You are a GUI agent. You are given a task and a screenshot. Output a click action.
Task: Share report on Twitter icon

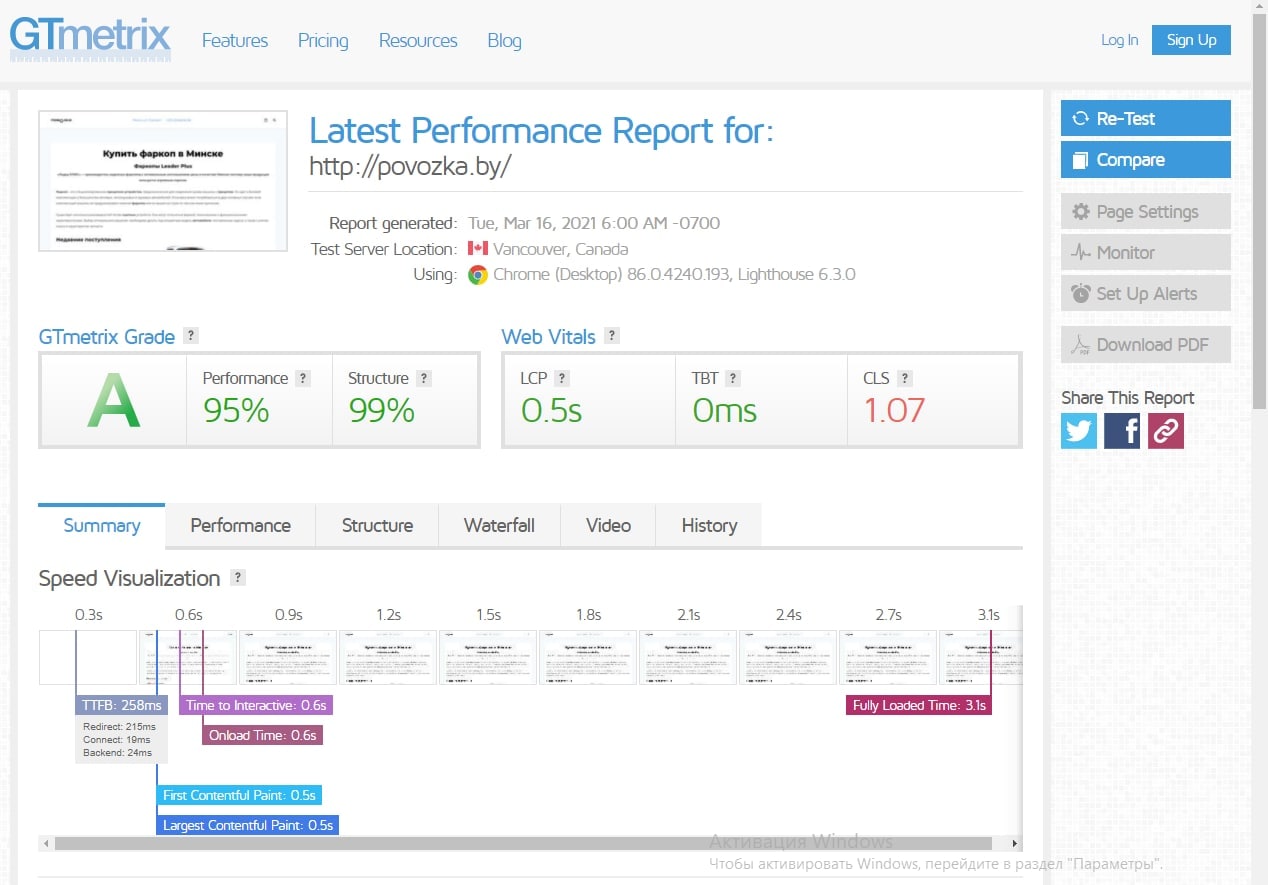tap(1079, 431)
